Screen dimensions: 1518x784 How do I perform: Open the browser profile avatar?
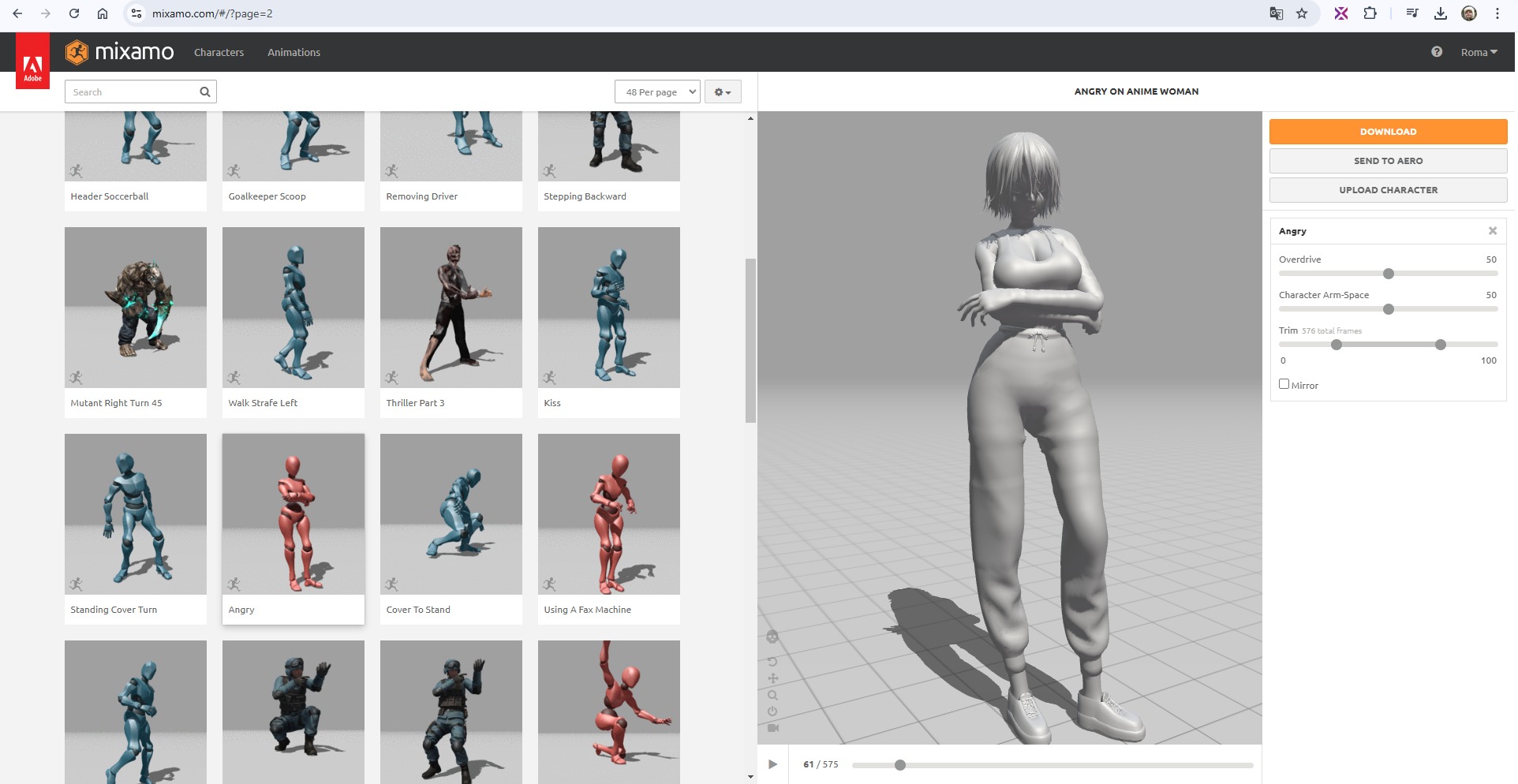(1469, 13)
